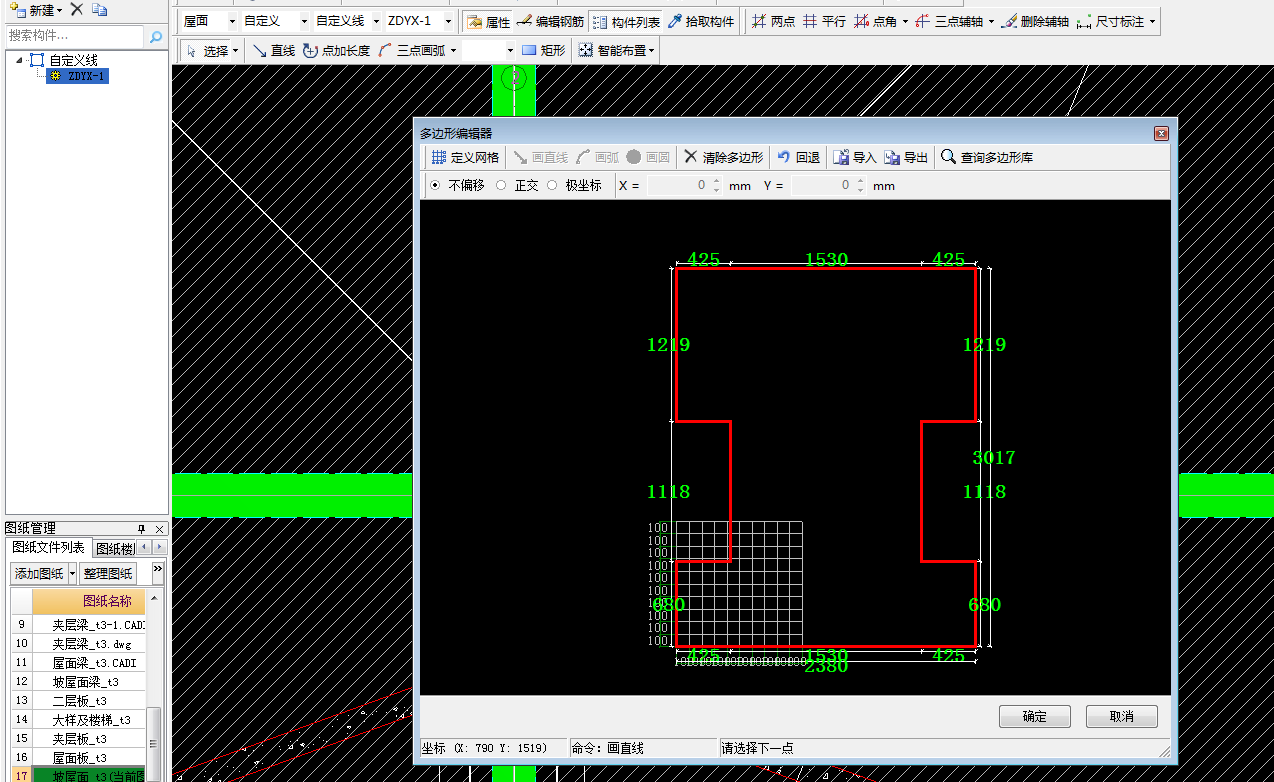
Task: Select 点角 point-angle axis tool
Action: click(x=875, y=21)
